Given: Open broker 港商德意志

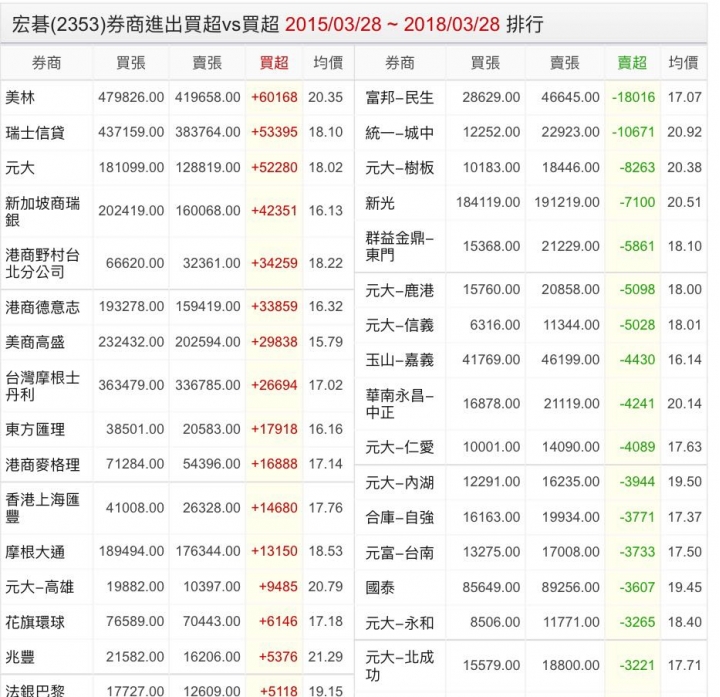Looking at the screenshot, I should click(43, 307).
